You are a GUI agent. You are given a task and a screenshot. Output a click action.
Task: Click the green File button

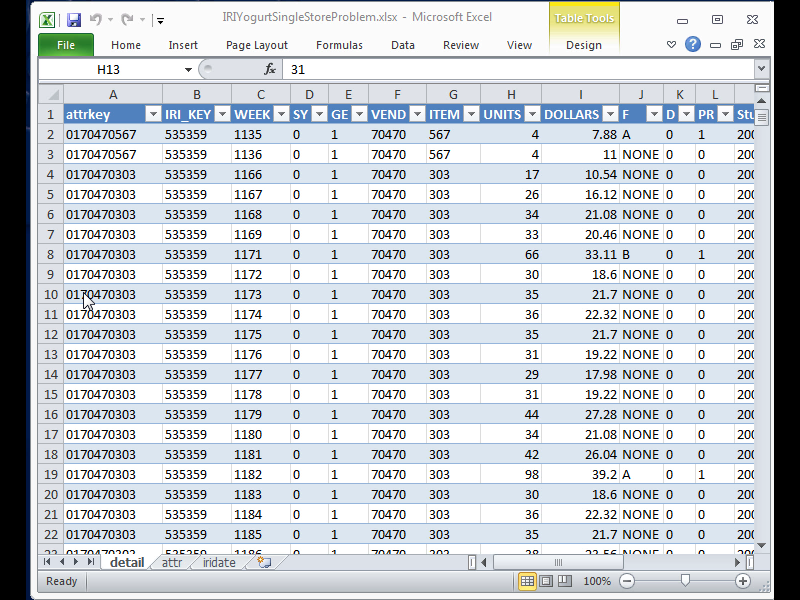[66, 45]
